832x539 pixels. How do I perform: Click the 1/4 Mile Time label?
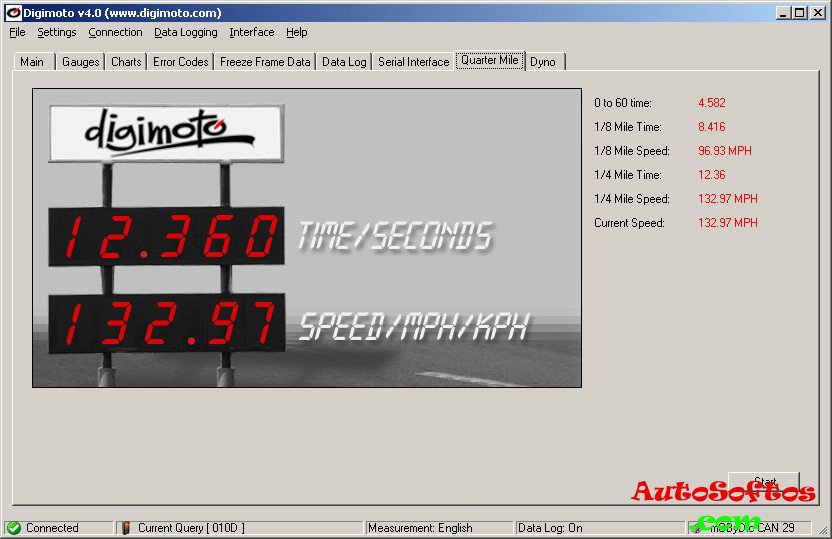(628, 175)
